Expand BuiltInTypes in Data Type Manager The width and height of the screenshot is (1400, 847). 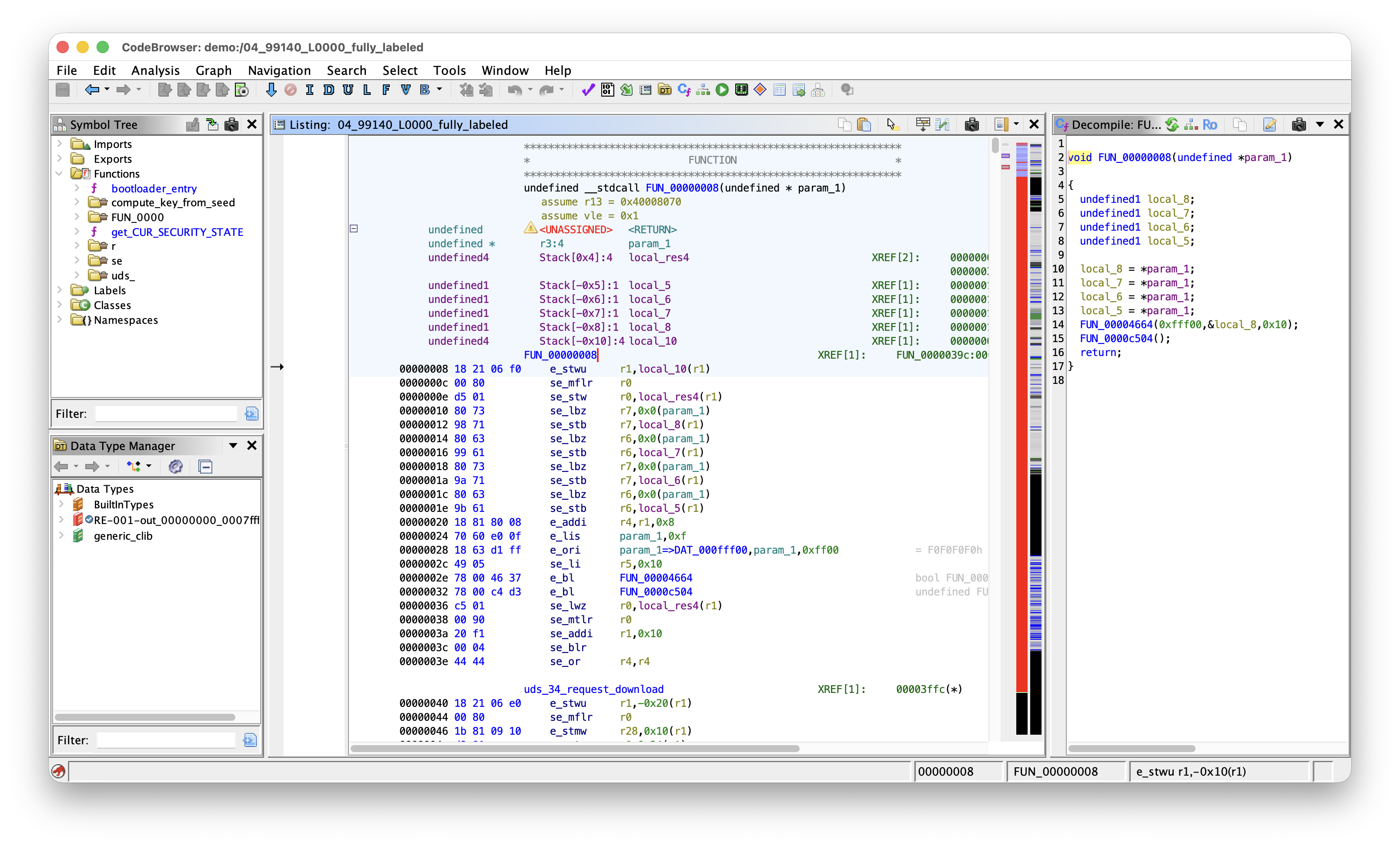[x=61, y=504]
